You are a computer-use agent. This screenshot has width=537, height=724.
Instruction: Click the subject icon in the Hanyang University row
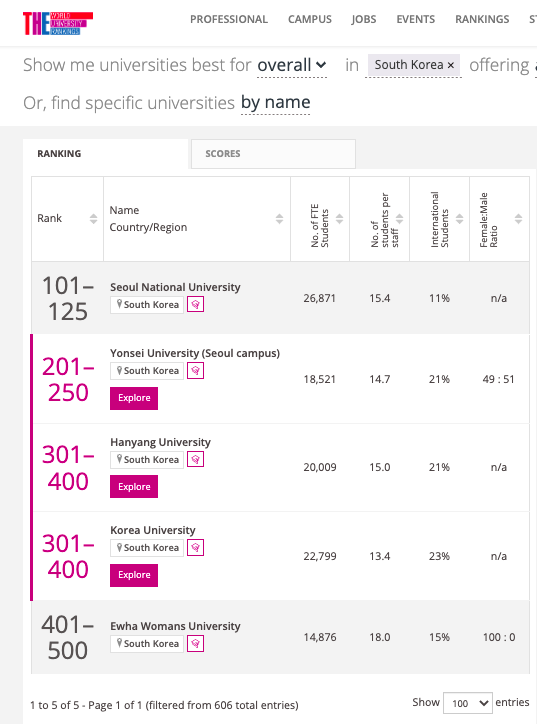tap(195, 459)
